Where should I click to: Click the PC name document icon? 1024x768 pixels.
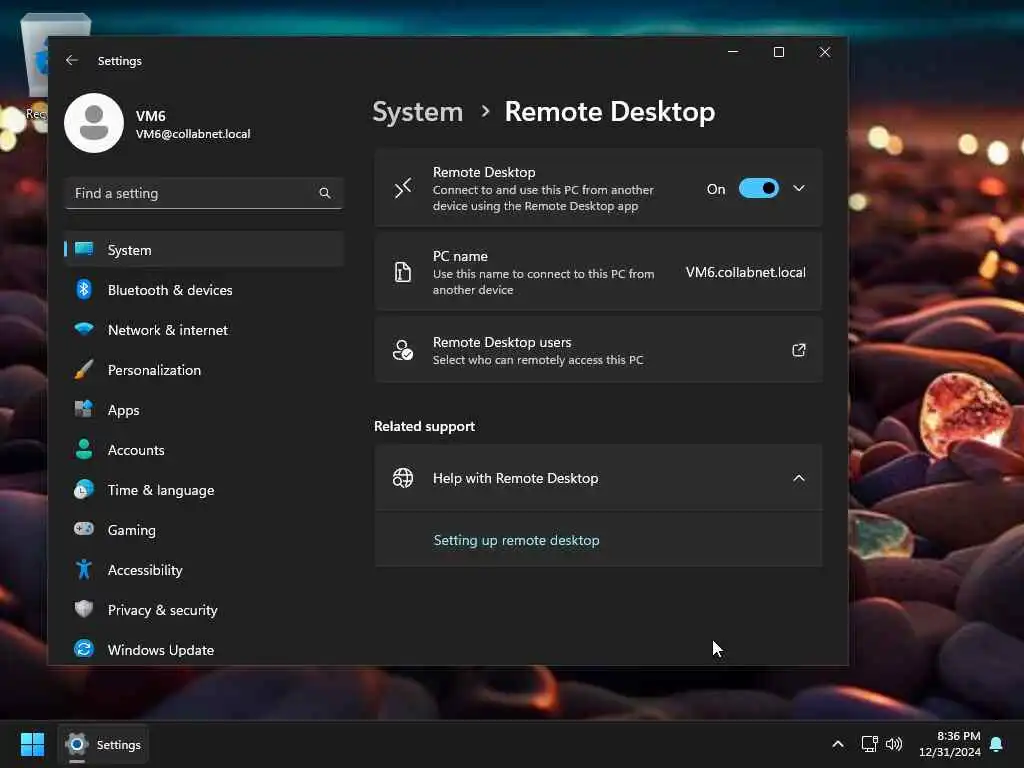[x=403, y=272]
